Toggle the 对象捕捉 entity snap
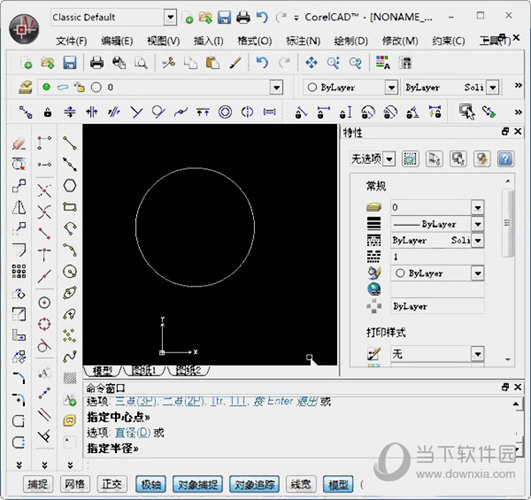 pyautogui.click(x=198, y=484)
